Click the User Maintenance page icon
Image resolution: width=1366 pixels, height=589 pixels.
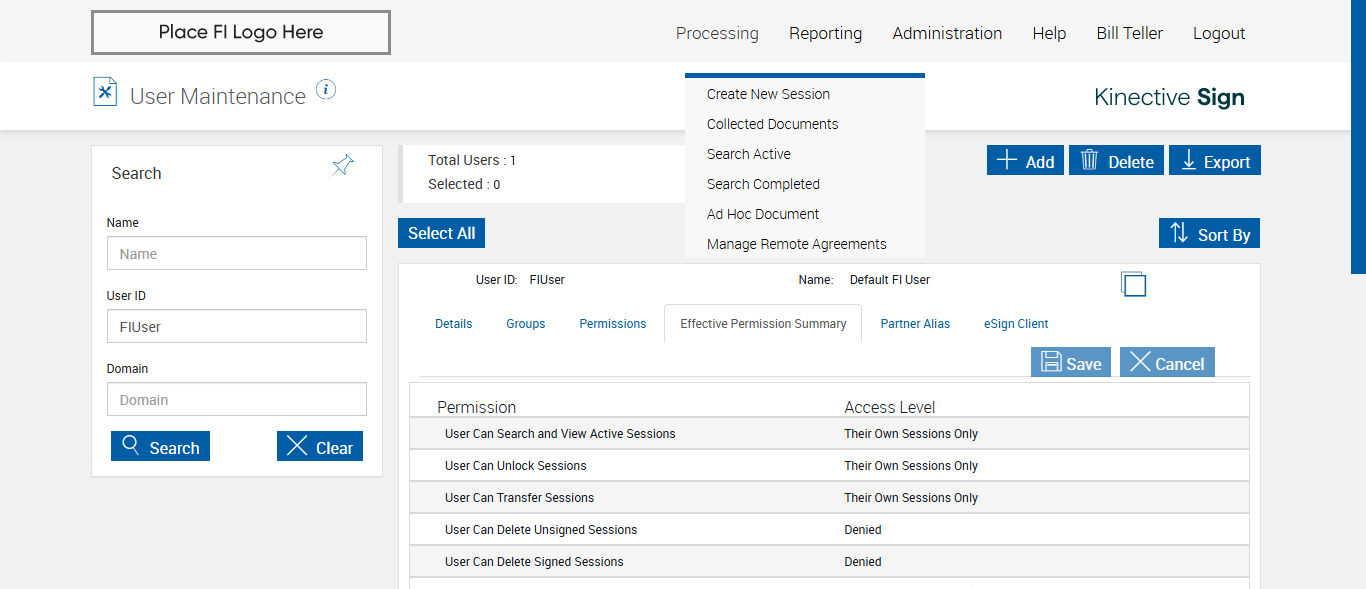coord(105,92)
